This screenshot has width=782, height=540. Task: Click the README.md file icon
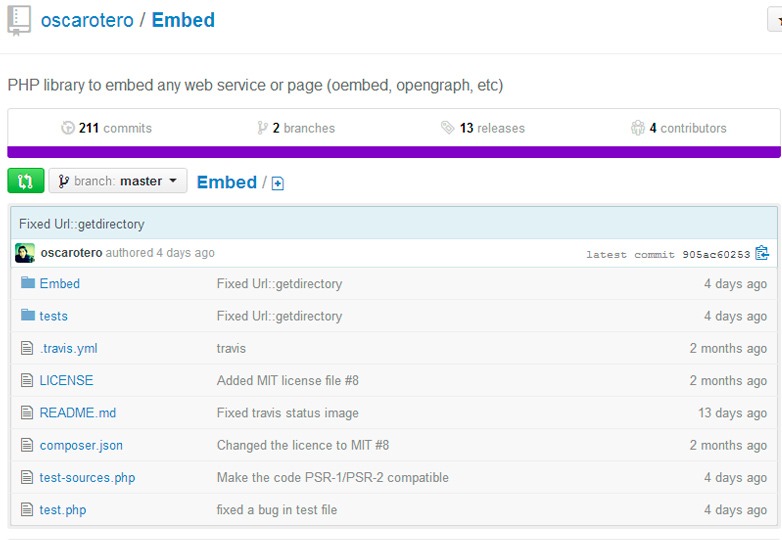click(x=27, y=412)
